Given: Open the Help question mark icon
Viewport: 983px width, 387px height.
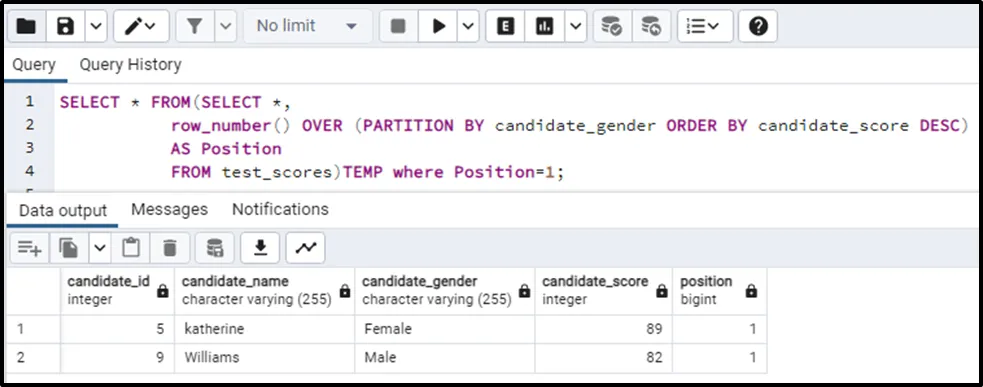Looking at the screenshot, I should click(758, 26).
